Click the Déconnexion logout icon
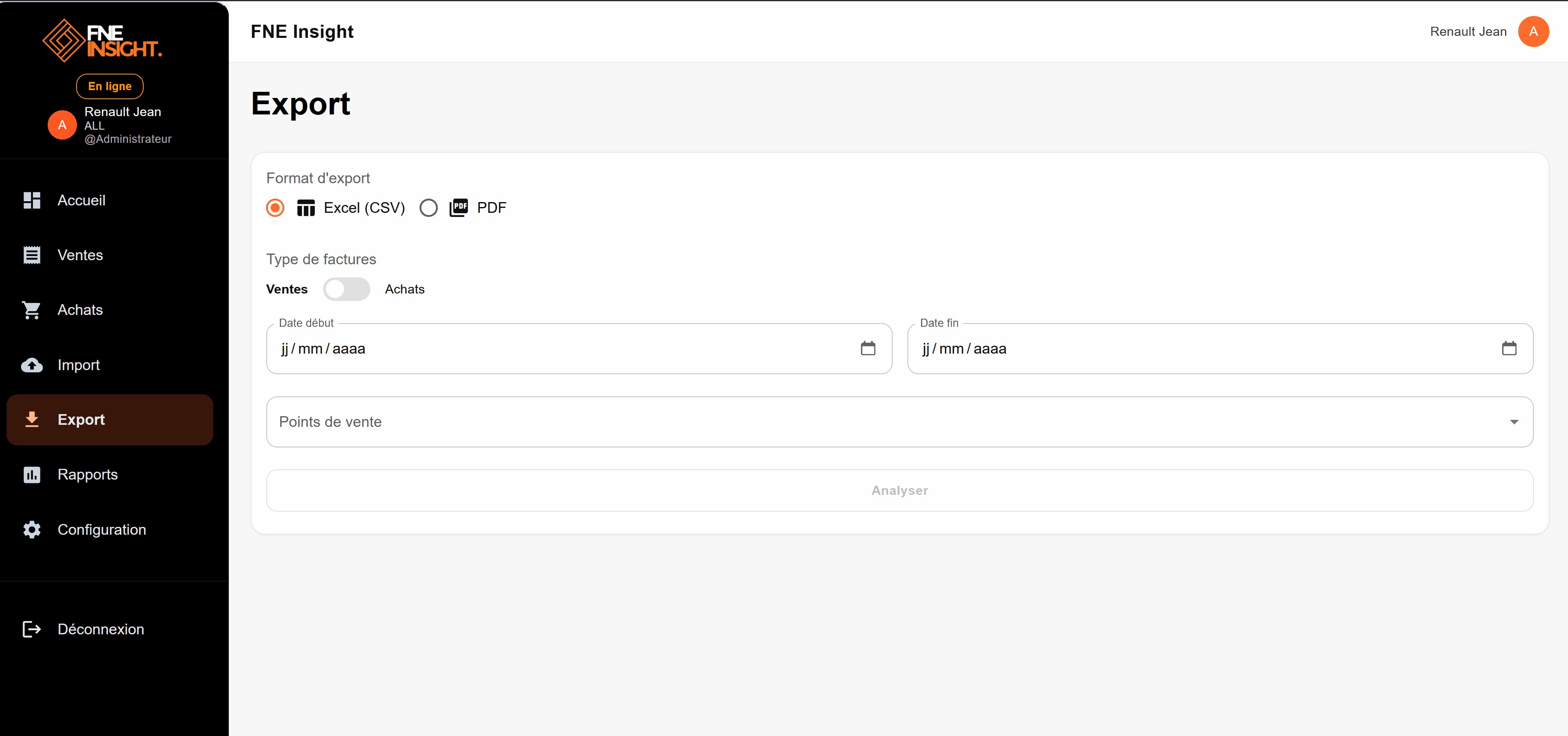 (32, 629)
